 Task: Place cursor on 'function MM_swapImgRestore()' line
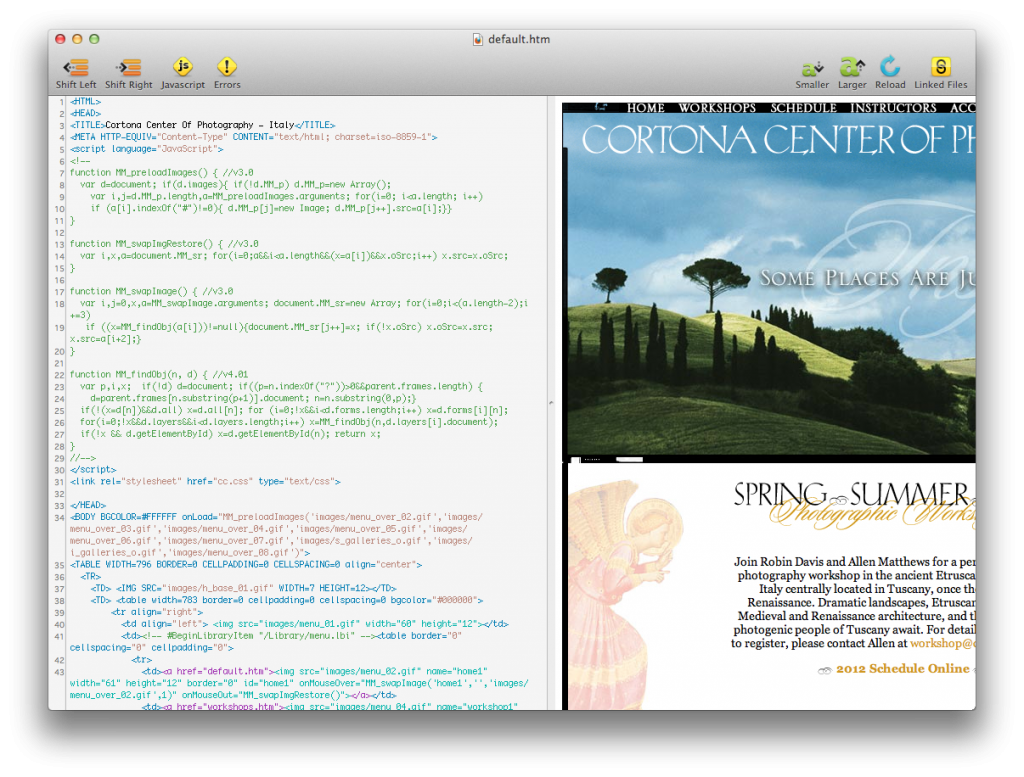[164, 244]
